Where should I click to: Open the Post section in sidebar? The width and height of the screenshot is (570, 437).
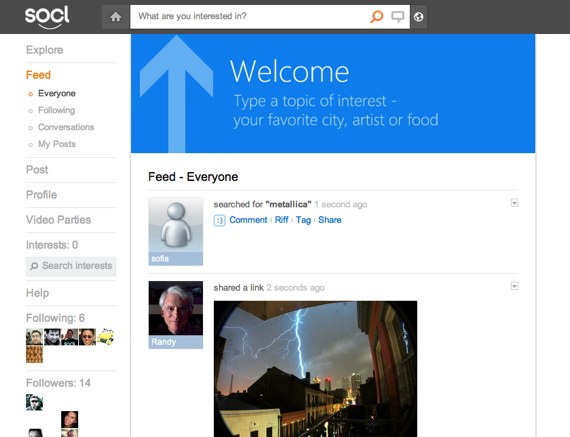click(37, 170)
